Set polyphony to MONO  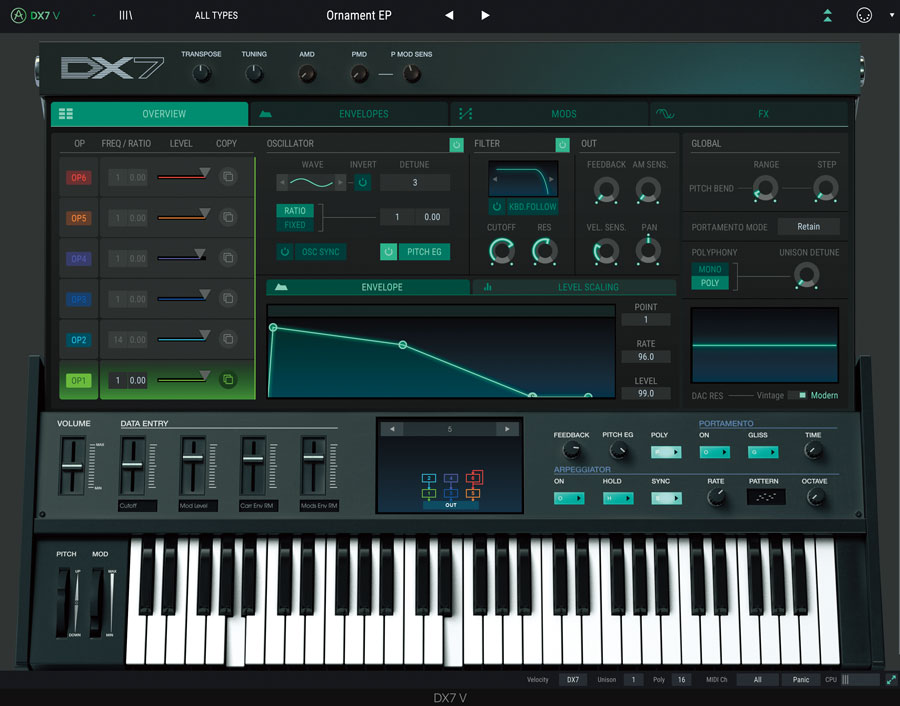(710, 269)
